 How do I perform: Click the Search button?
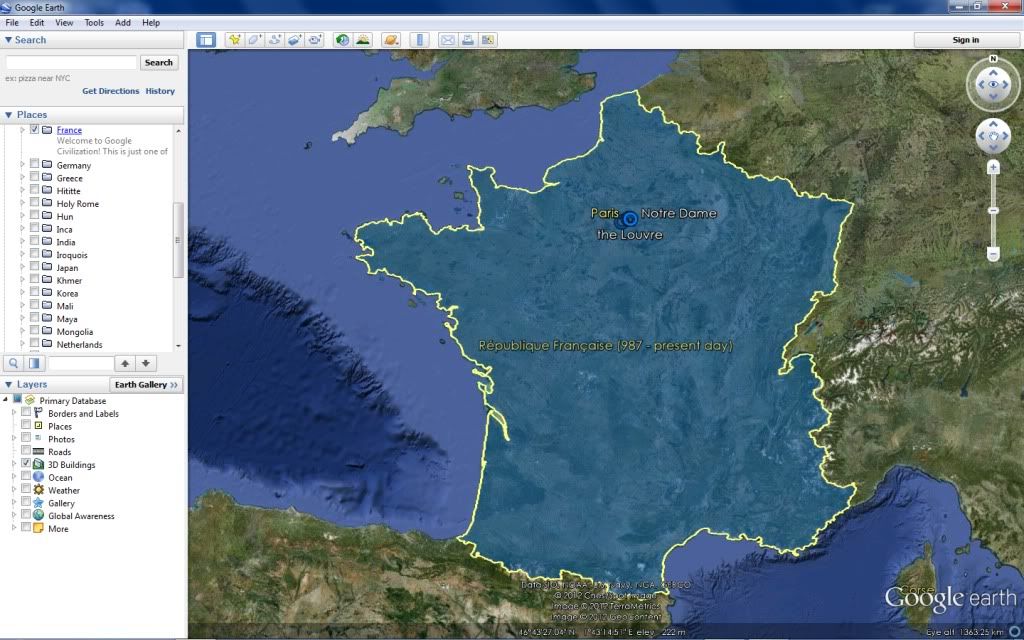(x=159, y=63)
